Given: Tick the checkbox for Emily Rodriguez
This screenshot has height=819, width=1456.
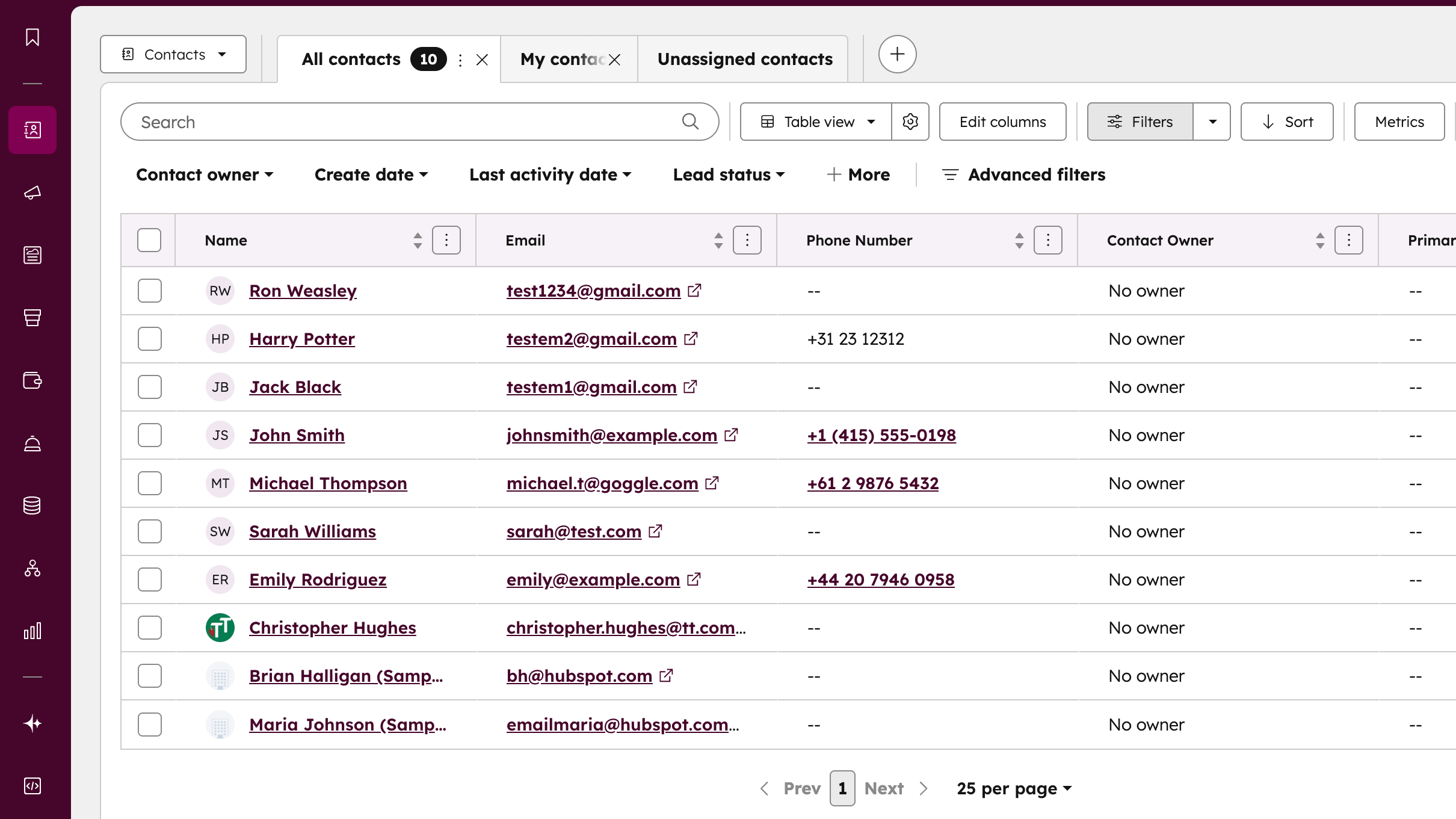Looking at the screenshot, I should [x=149, y=579].
